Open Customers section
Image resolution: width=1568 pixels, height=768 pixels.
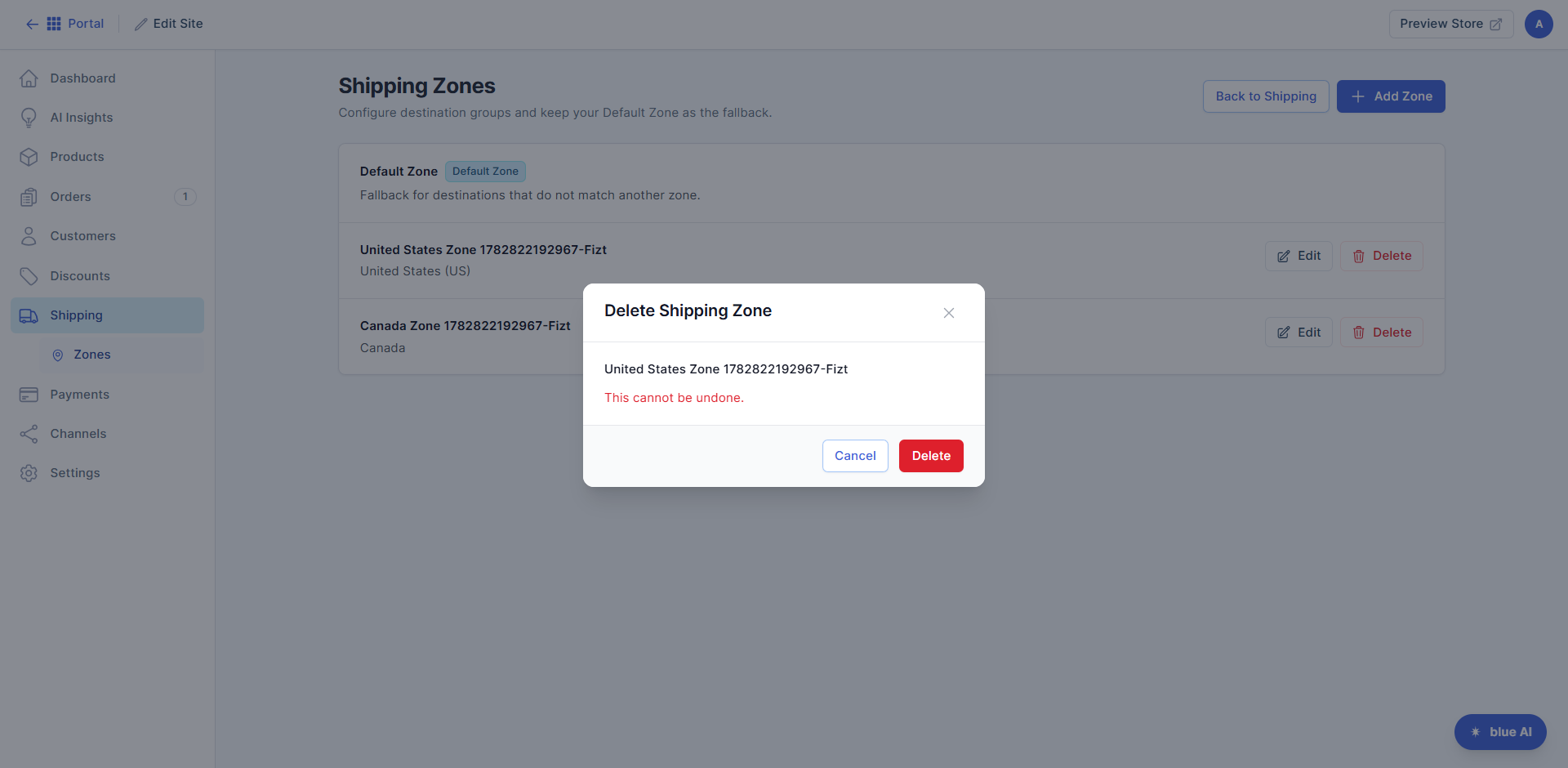pos(107,236)
